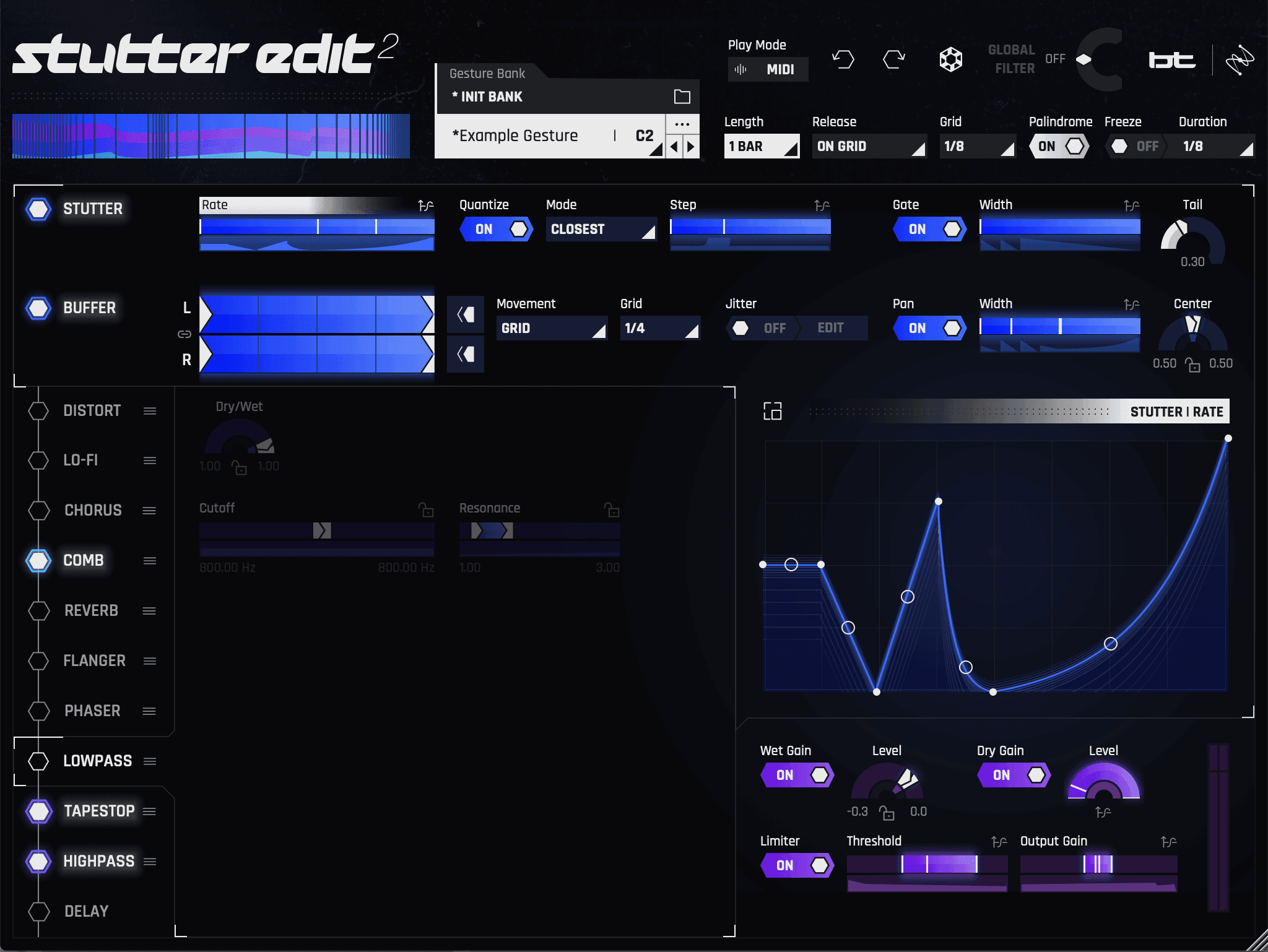Open the Length 1 BAR dropdown

(x=762, y=147)
